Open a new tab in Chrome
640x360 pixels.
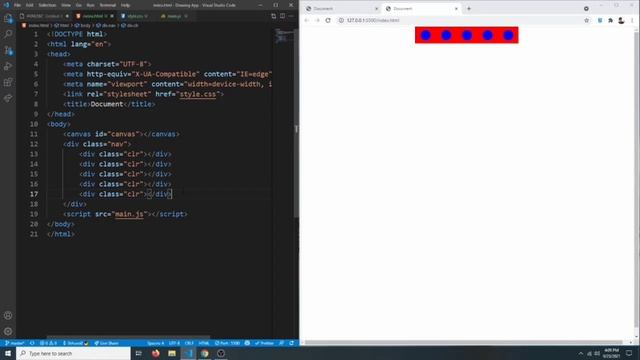469,9
